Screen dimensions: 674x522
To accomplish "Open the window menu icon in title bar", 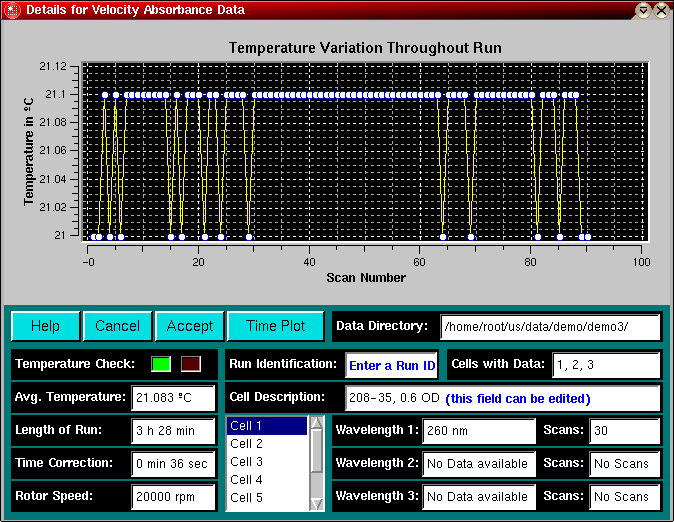I will point(12,10).
